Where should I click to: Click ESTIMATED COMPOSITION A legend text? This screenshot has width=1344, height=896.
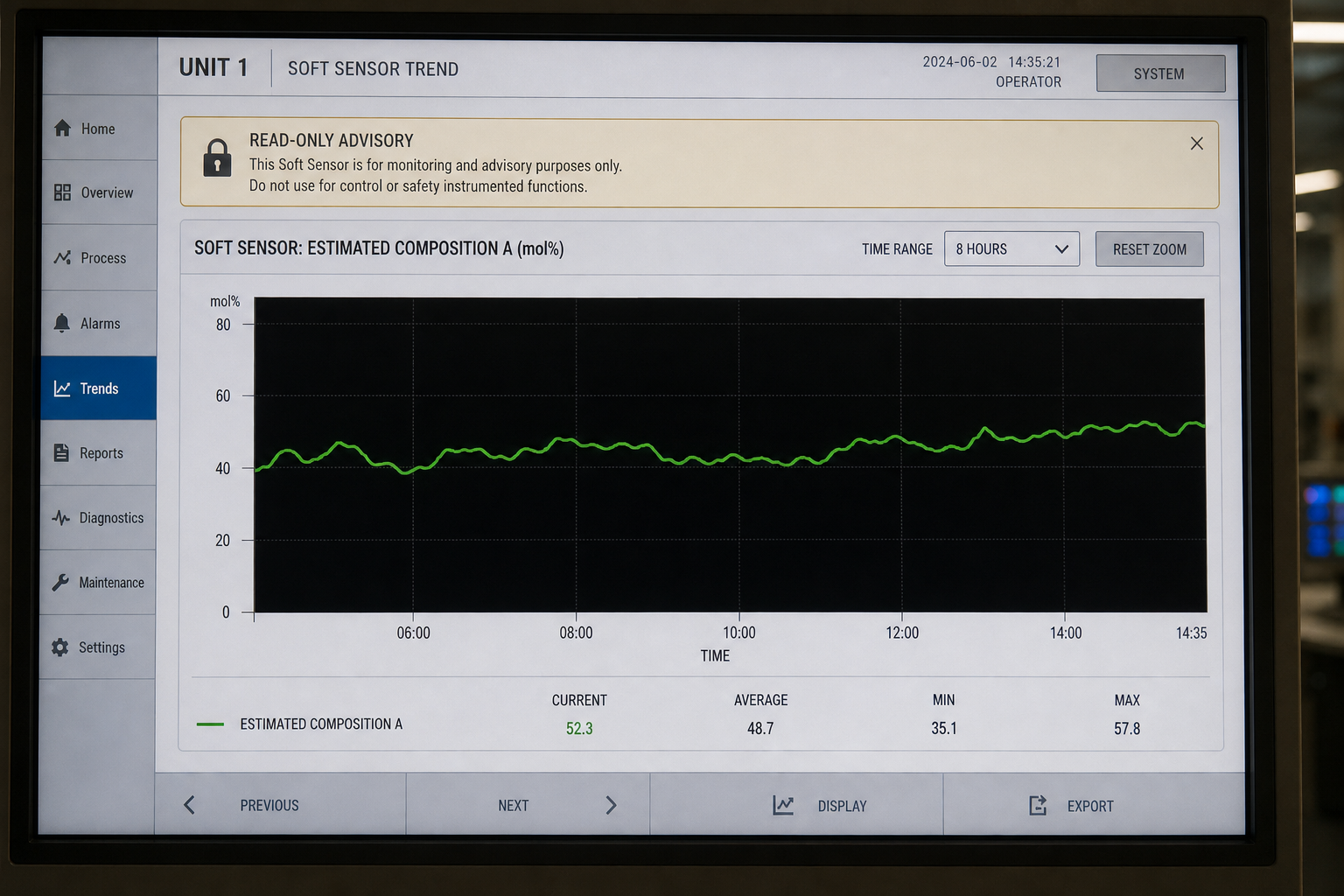tap(321, 724)
